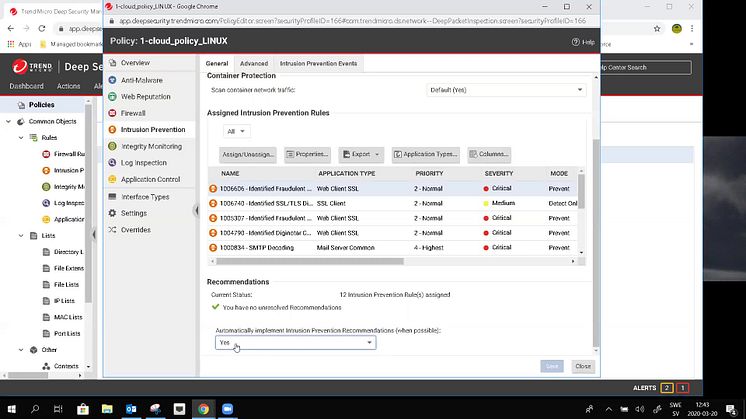
Task: Click the Help icon in policy header
Action: coord(583,42)
